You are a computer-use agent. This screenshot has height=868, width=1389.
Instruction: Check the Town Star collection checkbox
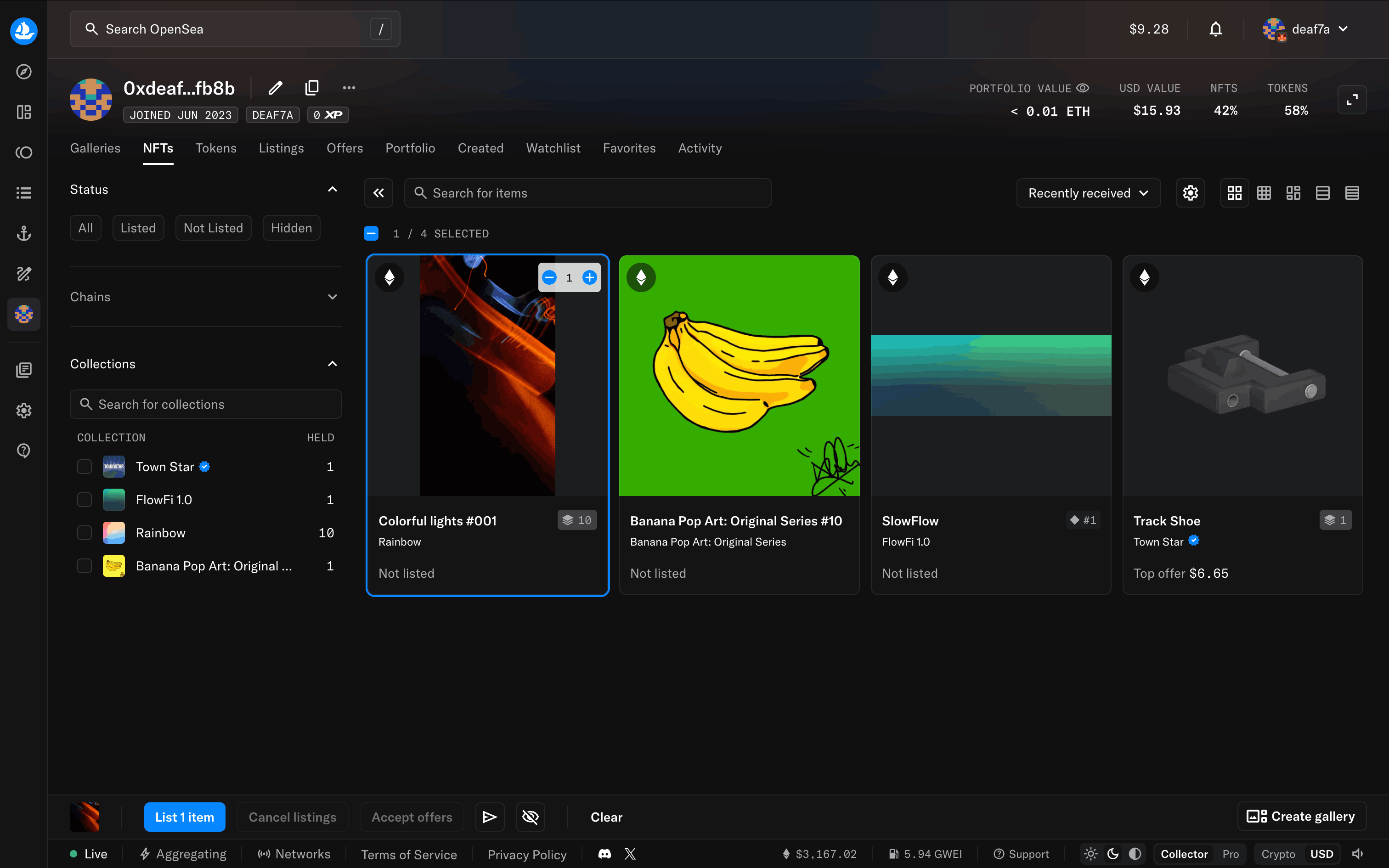[85, 467]
